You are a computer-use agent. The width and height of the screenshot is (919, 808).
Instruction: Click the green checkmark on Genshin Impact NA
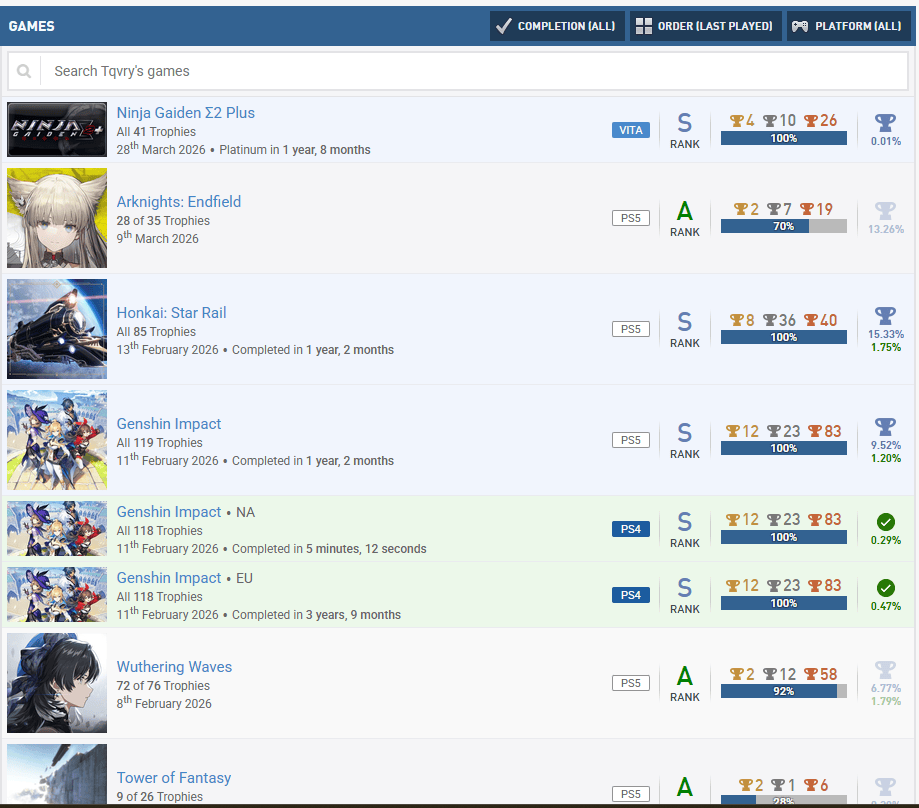[x=885, y=522]
